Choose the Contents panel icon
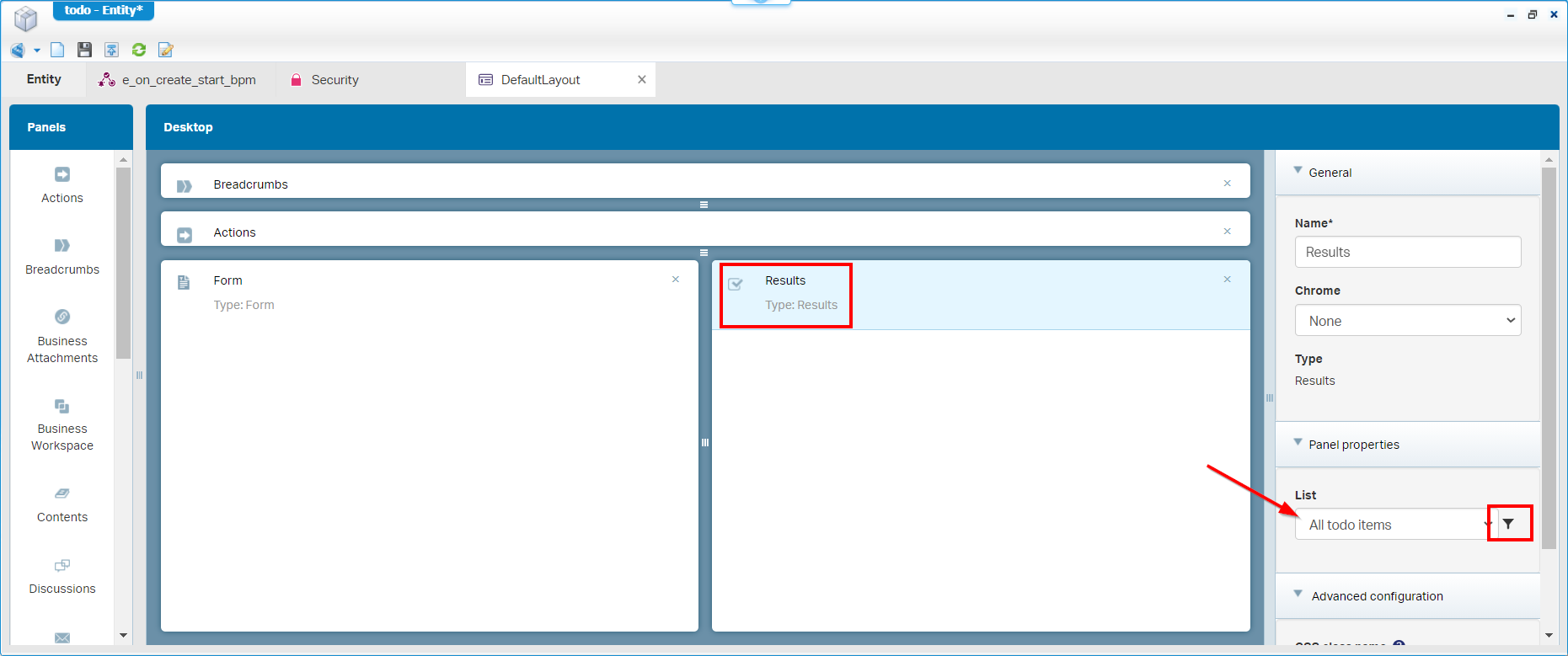The height and width of the screenshot is (656, 1568). pos(62,493)
